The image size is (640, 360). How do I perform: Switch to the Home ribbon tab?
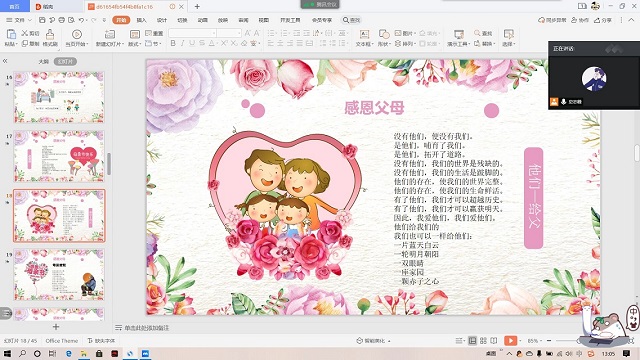(121, 20)
